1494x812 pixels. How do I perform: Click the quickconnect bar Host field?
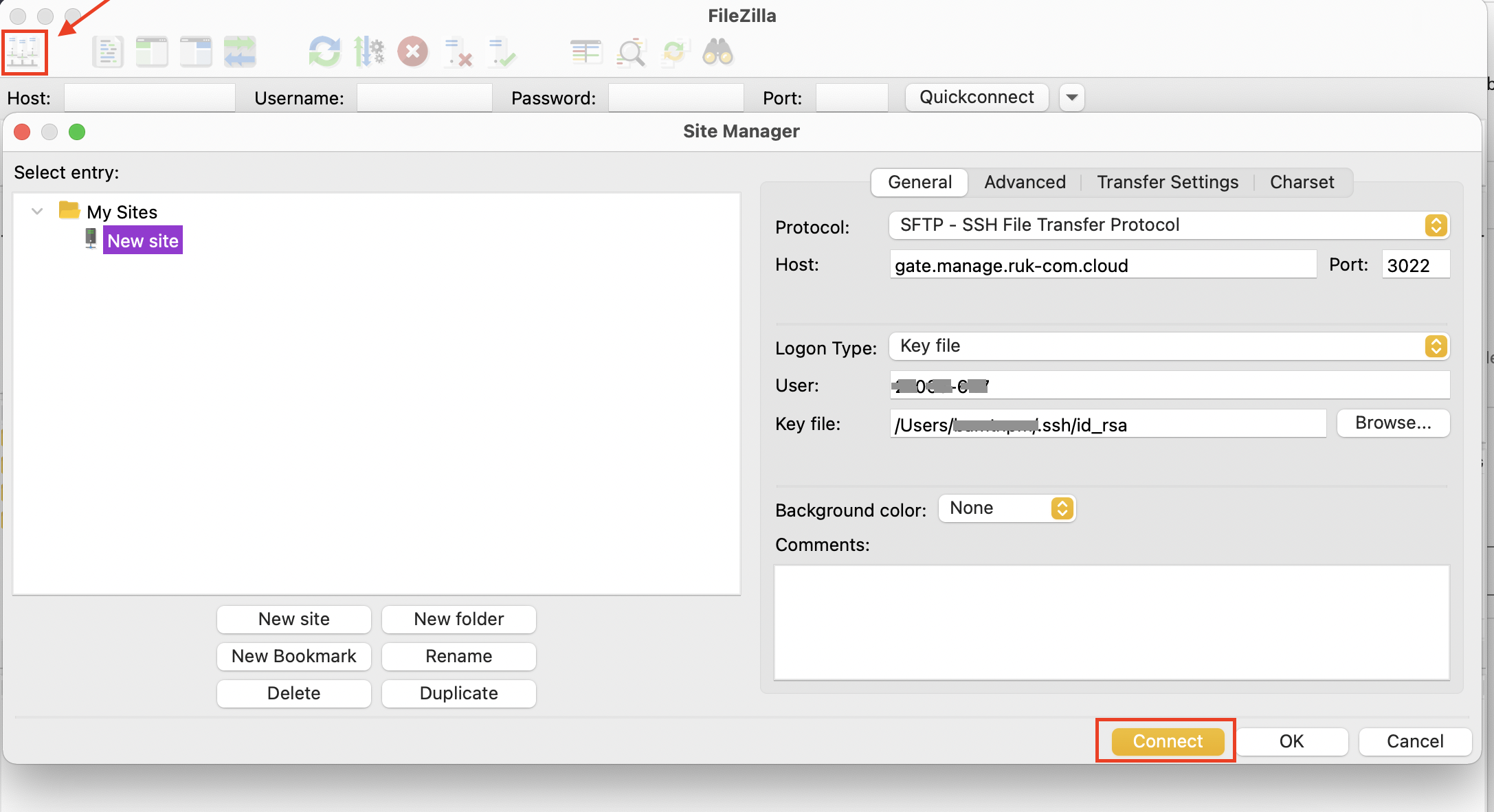pos(150,98)
